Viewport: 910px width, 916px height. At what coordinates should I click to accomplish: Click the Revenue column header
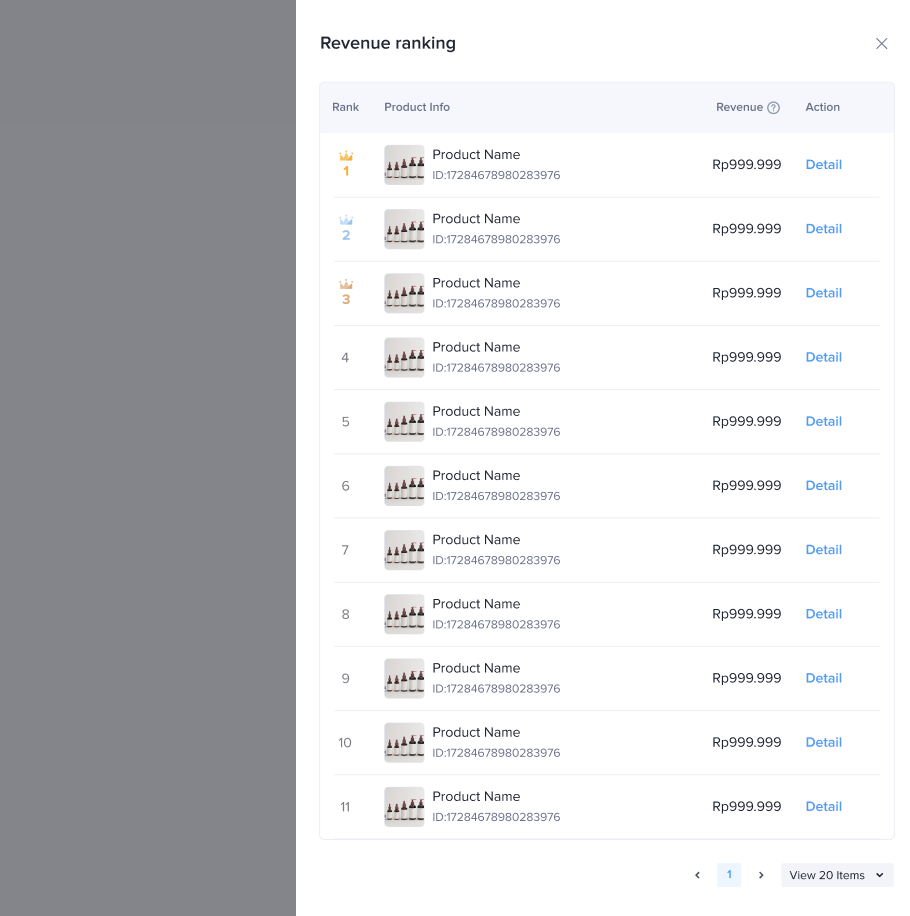[x=739, y=107]
